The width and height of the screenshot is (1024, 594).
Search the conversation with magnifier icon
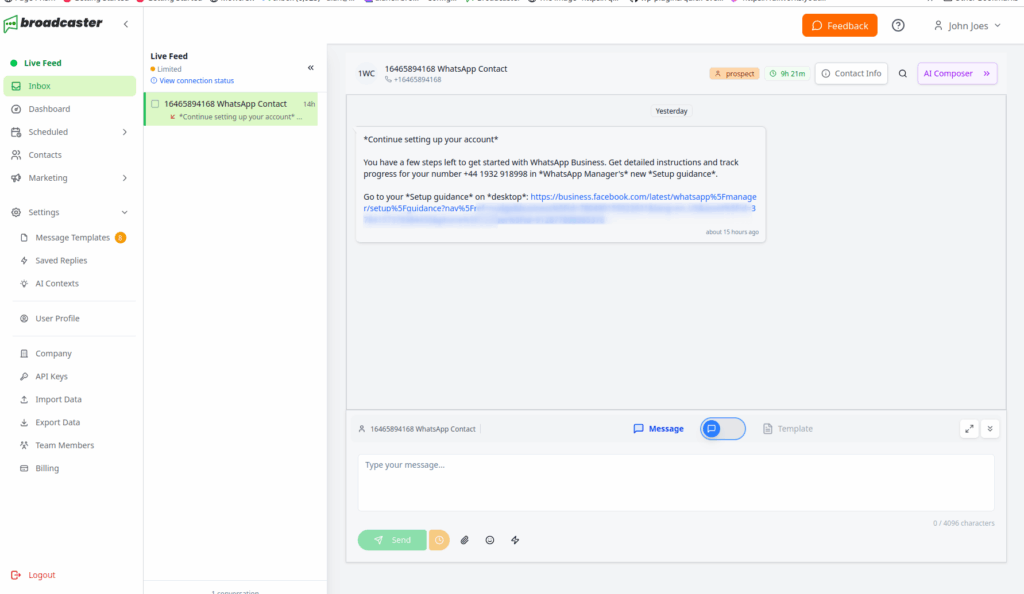click(903, 74)
